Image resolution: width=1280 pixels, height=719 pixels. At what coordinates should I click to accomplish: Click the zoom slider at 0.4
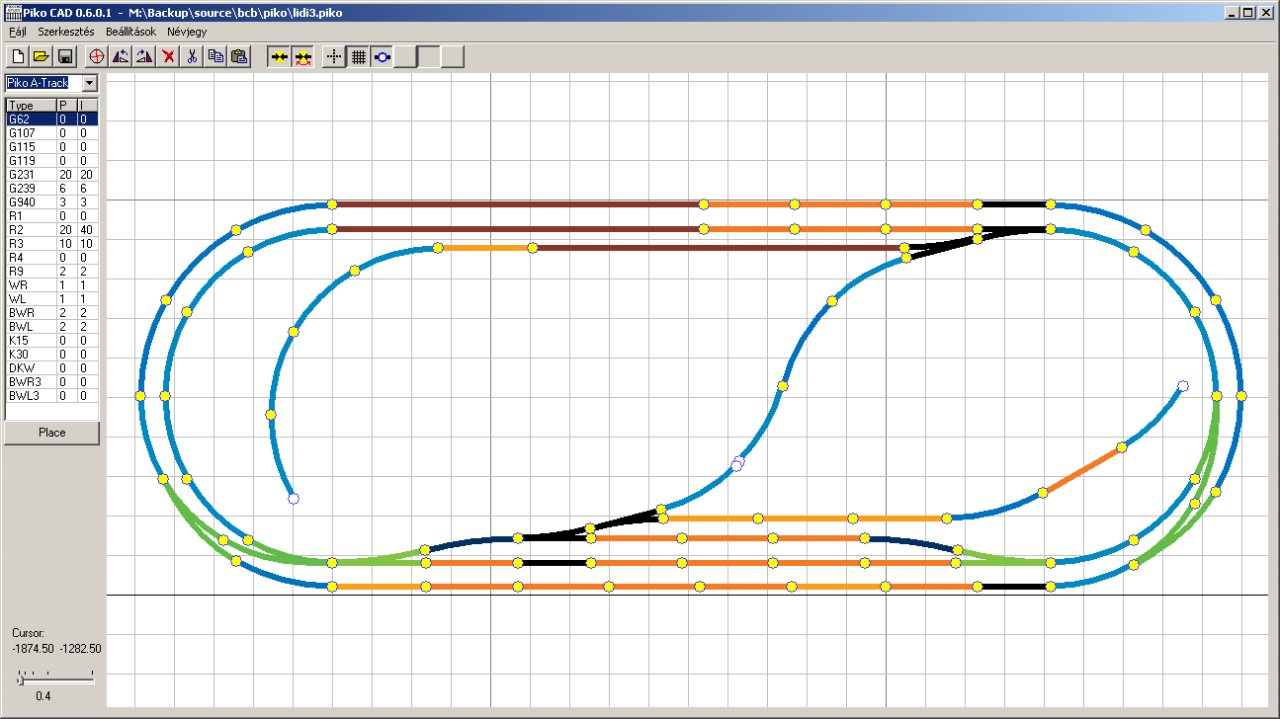click(x=21, y=679)
